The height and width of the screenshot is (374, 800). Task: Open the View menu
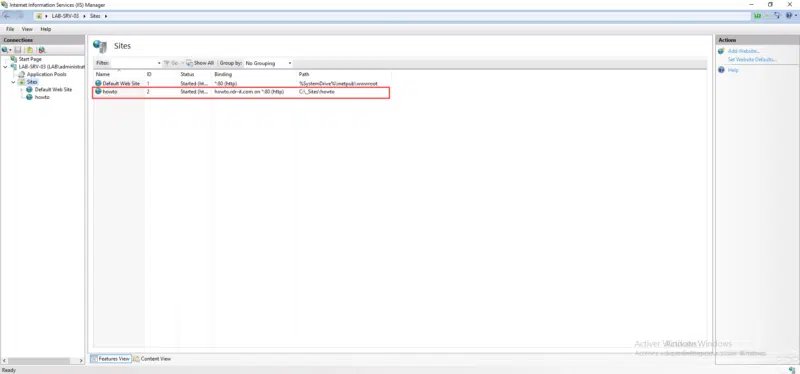point(27,29)
